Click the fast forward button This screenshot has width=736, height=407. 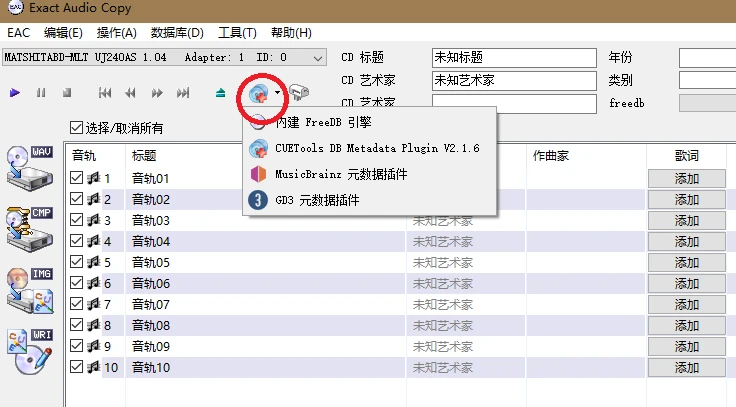157,93
